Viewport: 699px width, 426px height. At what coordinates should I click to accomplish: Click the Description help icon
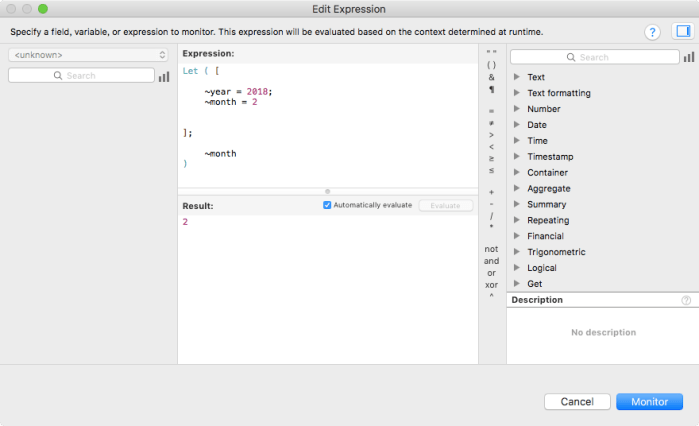[686, 300]
